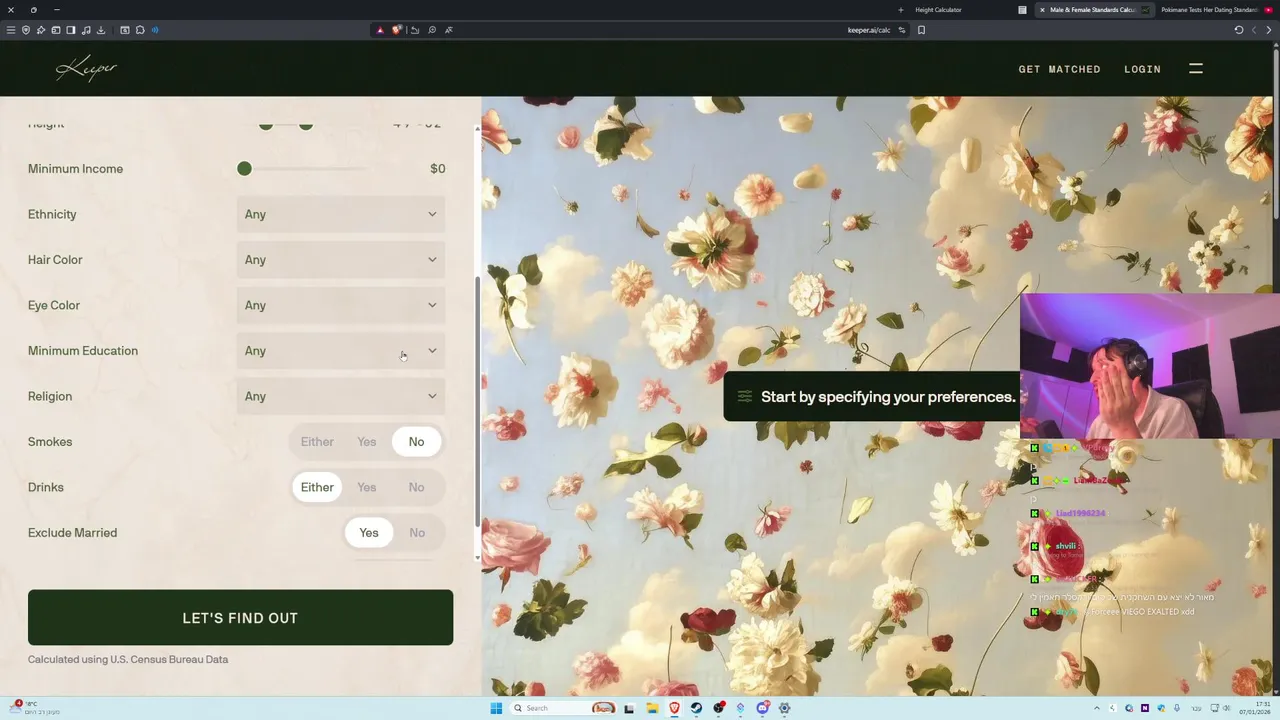This screenshot has height=720, width=1280.
Task: Click the Minimum Income value $0
Action: pyautogui.click(x=437, y=169)
